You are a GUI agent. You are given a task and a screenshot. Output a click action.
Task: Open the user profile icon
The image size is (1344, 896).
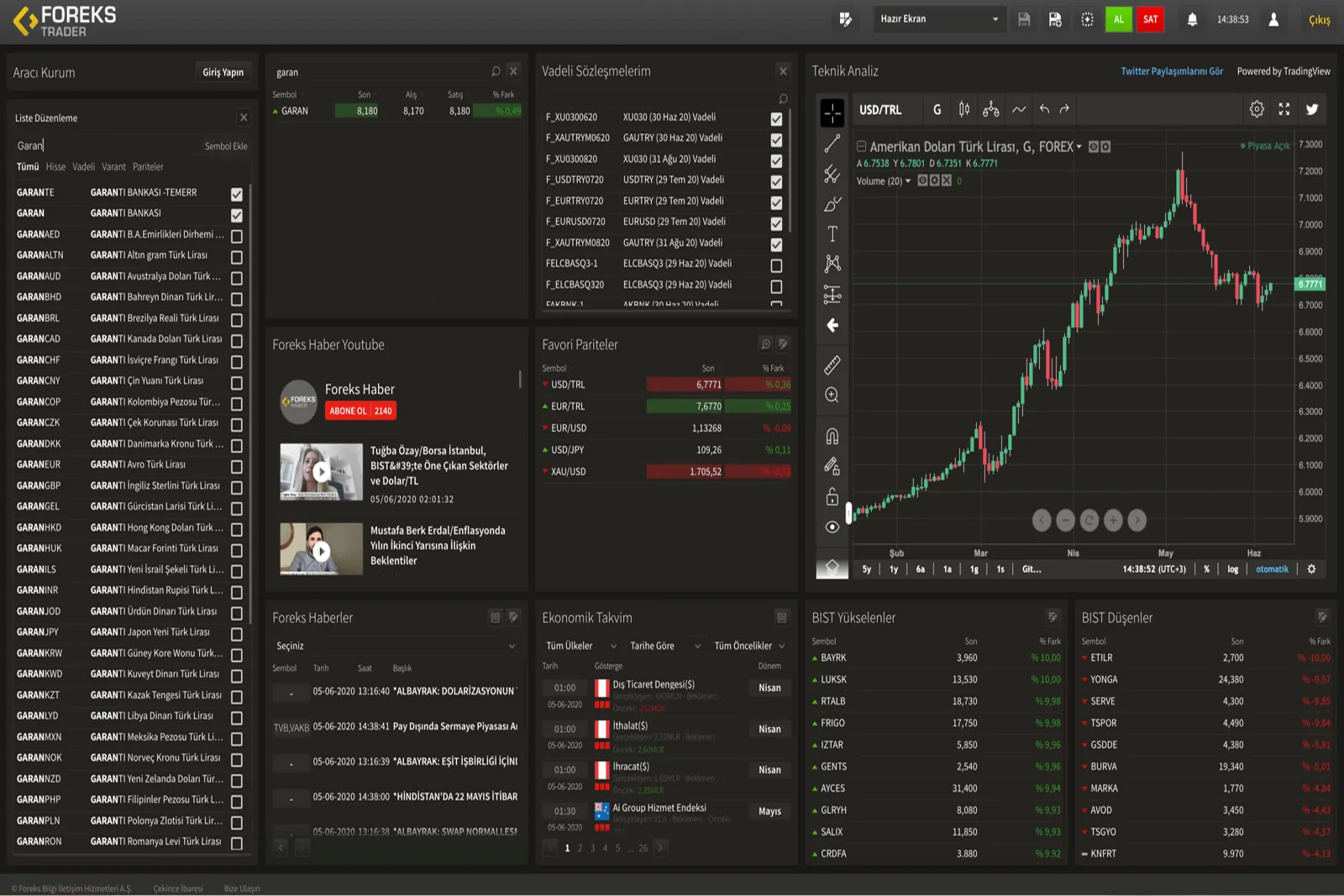tap(1273, 19)
